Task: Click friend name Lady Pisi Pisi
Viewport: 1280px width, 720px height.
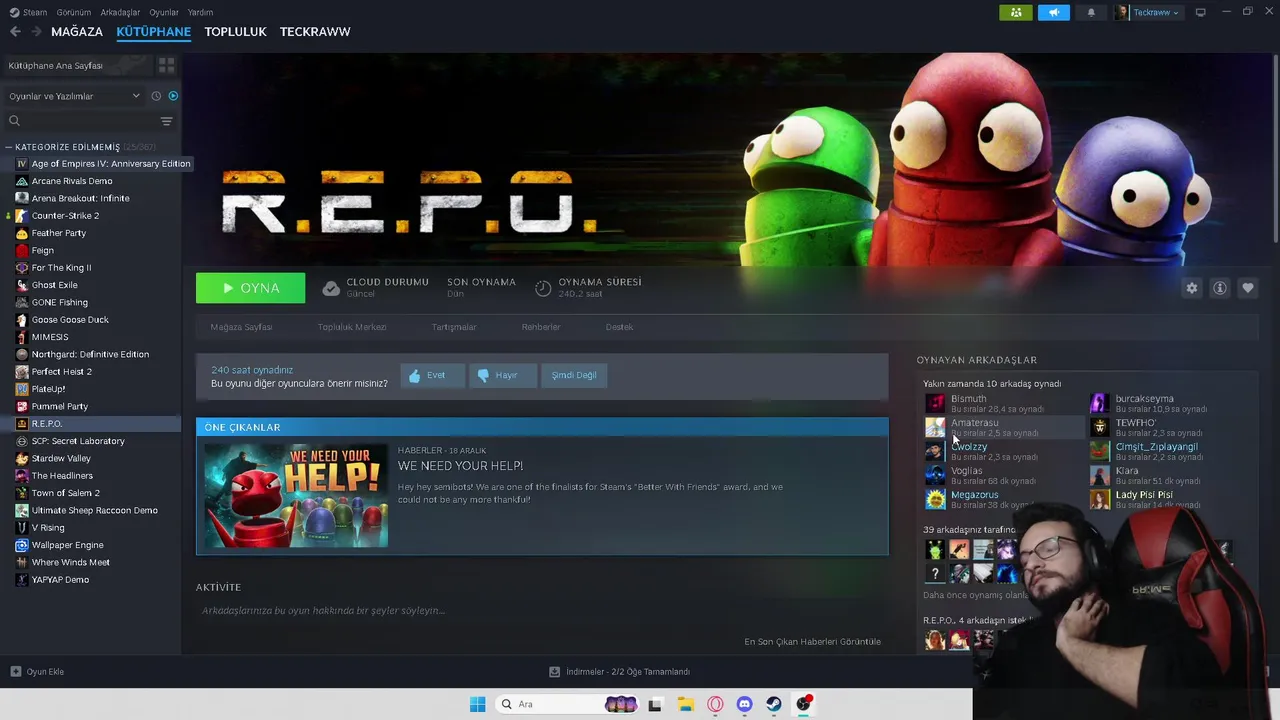Action: [1144, 495]
